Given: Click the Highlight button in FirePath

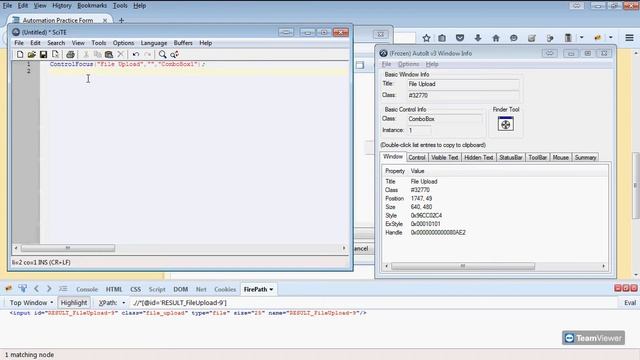Looking at the screenshot, I should (x=74, y=302).
